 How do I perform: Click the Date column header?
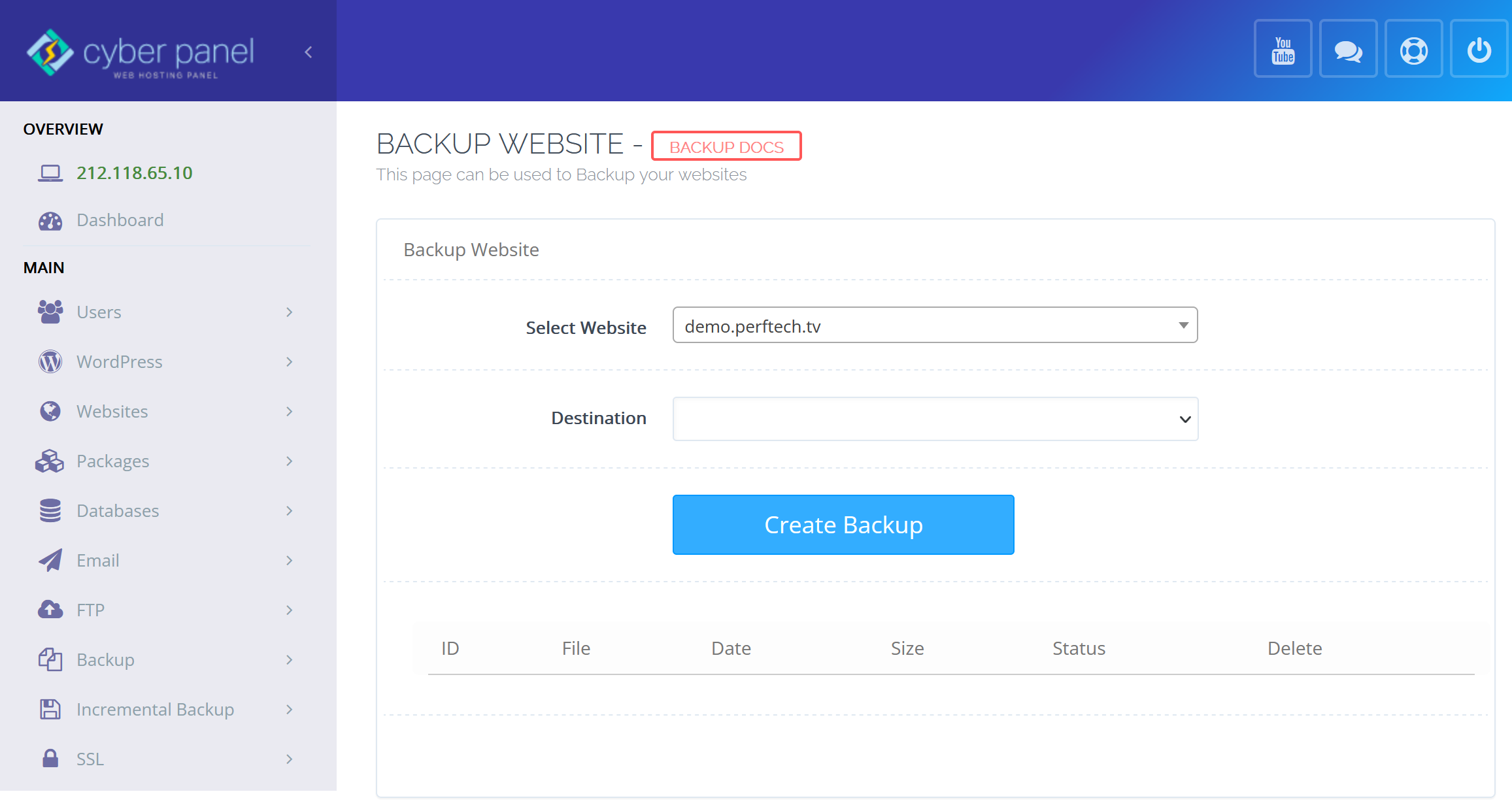(x=731, y=648)
